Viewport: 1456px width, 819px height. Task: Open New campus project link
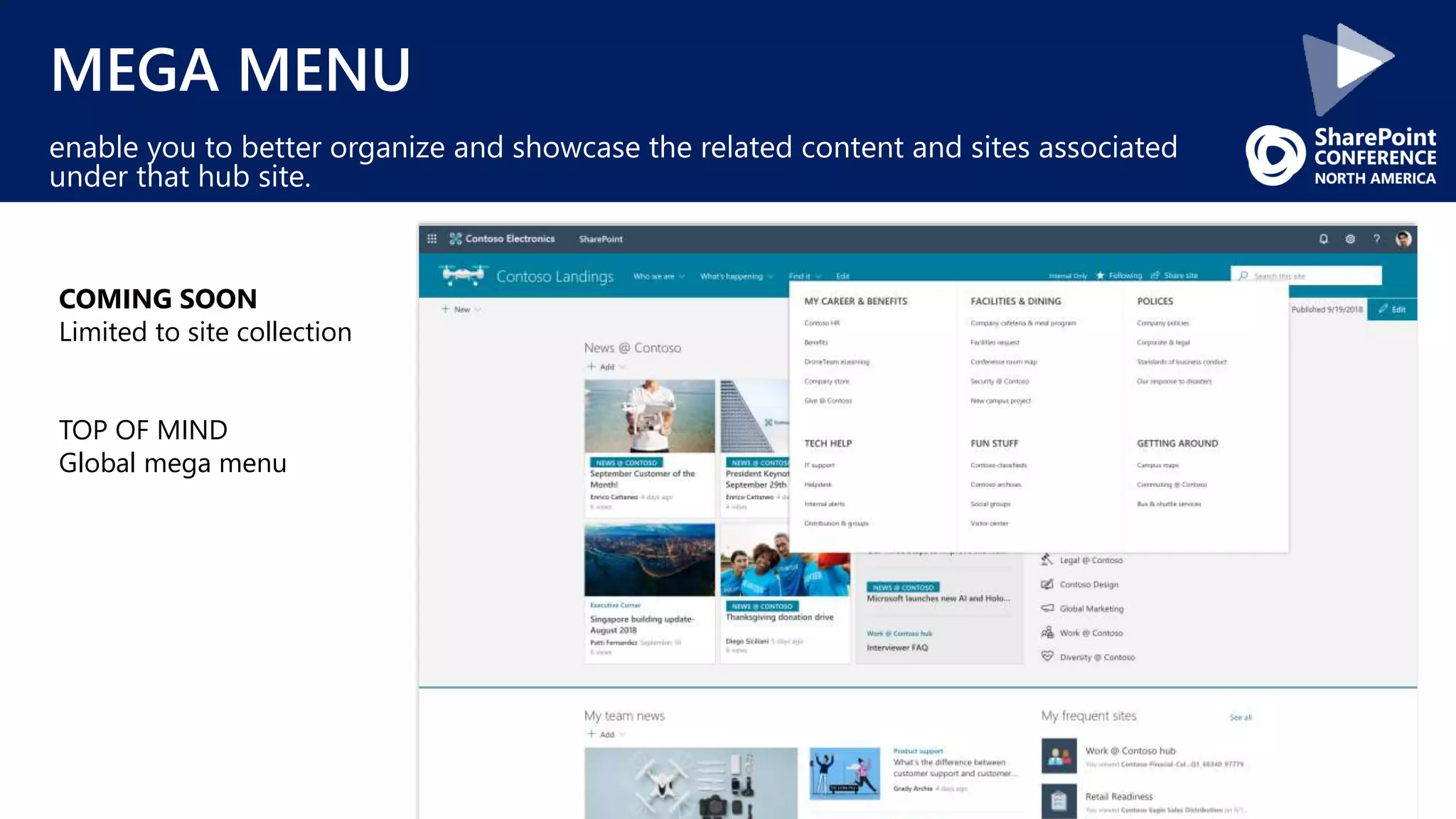1000,400
